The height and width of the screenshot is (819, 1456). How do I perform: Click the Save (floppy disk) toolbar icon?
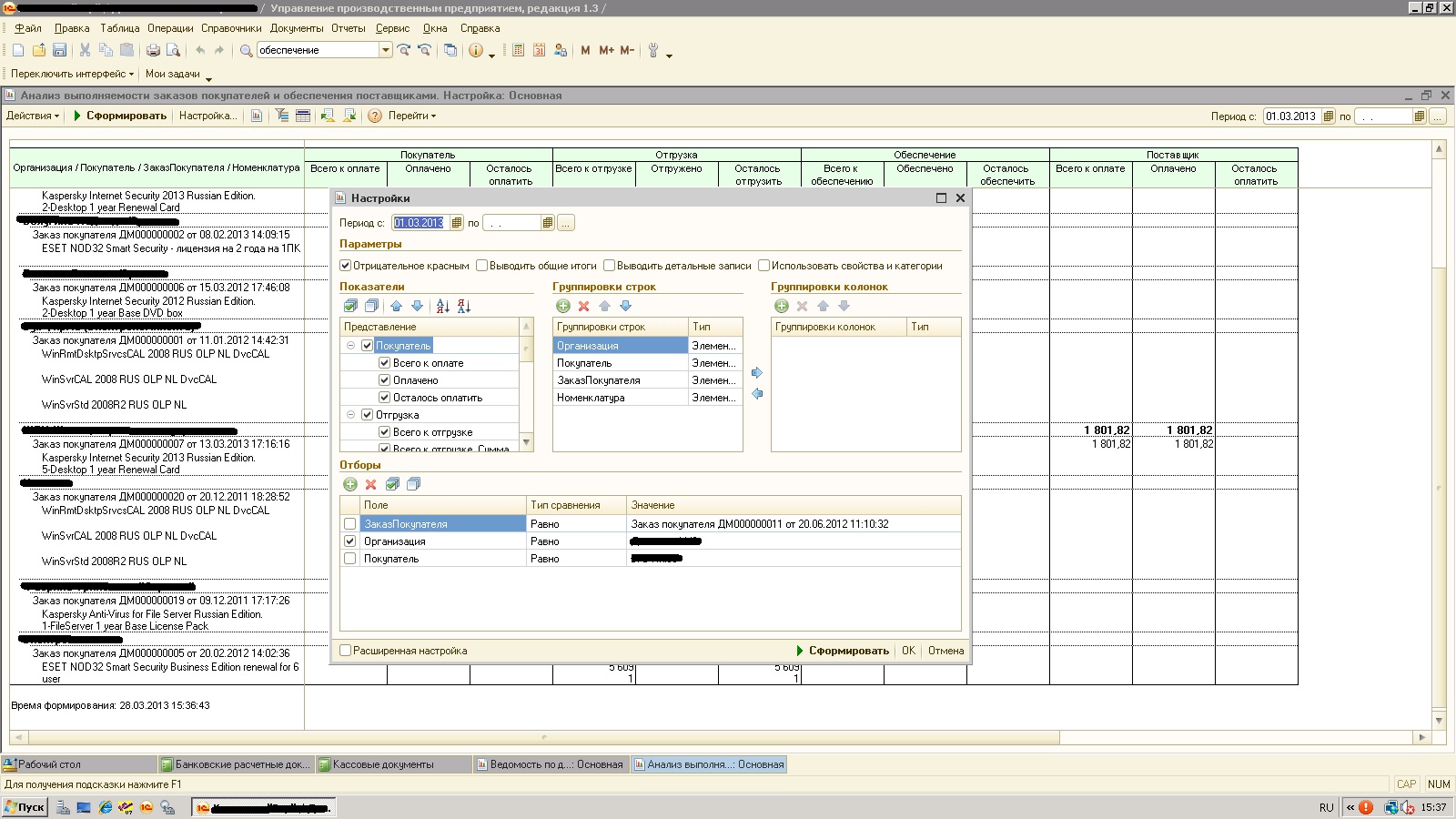(x=59, y=51)
